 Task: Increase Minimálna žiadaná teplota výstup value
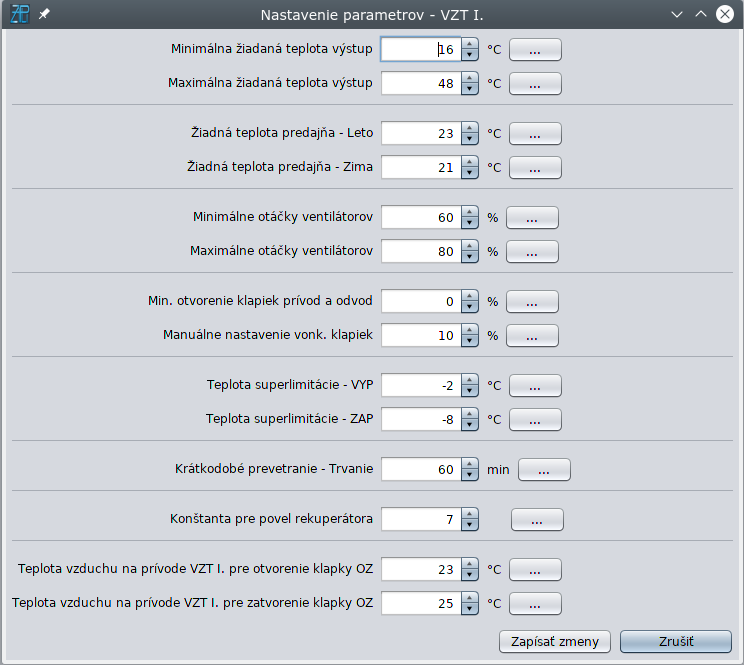pyautogui.click(x=469, y=44)
